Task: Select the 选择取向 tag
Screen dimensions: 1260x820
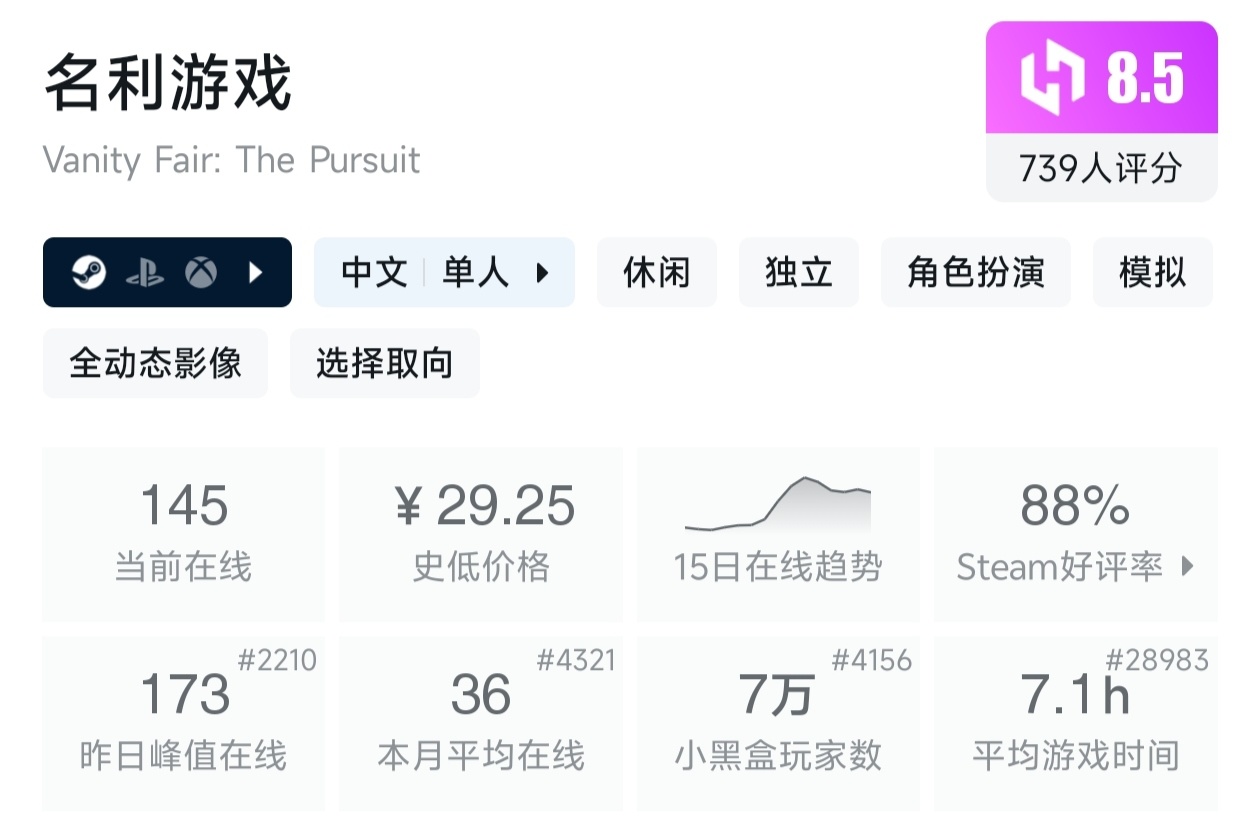Action: point(385,363)
